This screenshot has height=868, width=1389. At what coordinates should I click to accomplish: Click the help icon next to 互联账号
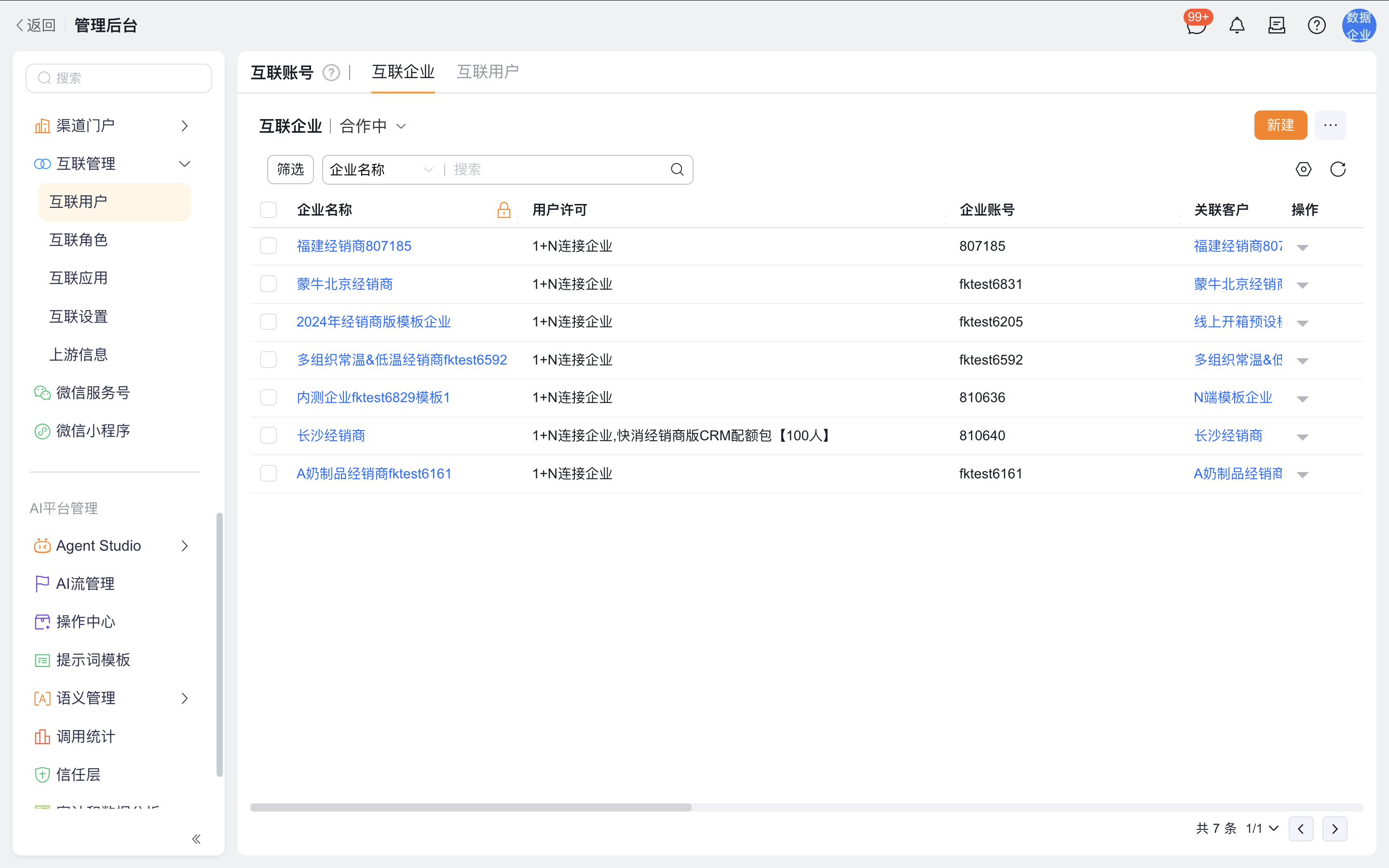tap(331, 73)
